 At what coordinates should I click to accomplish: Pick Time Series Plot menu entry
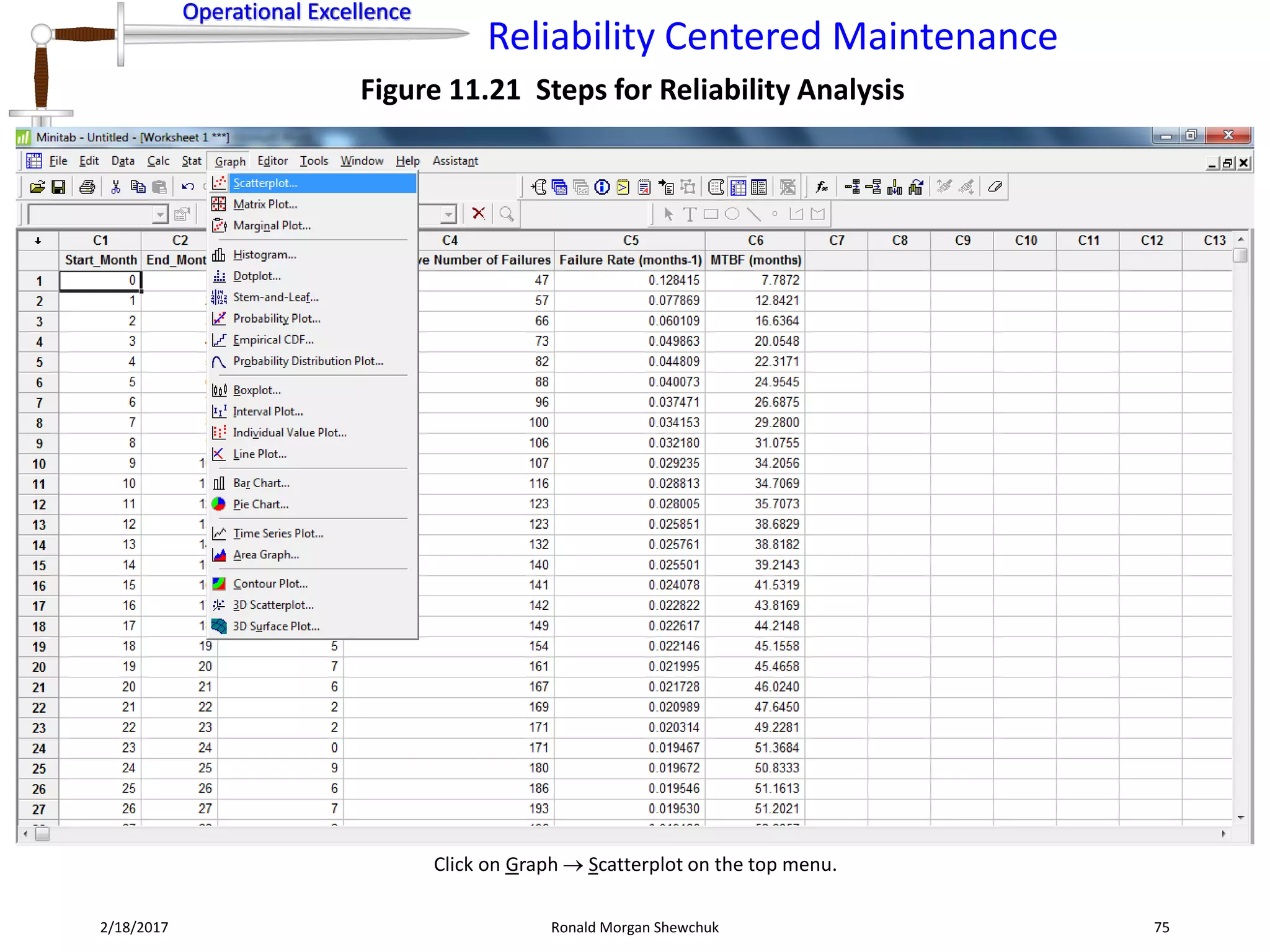(x=313, y=534)
